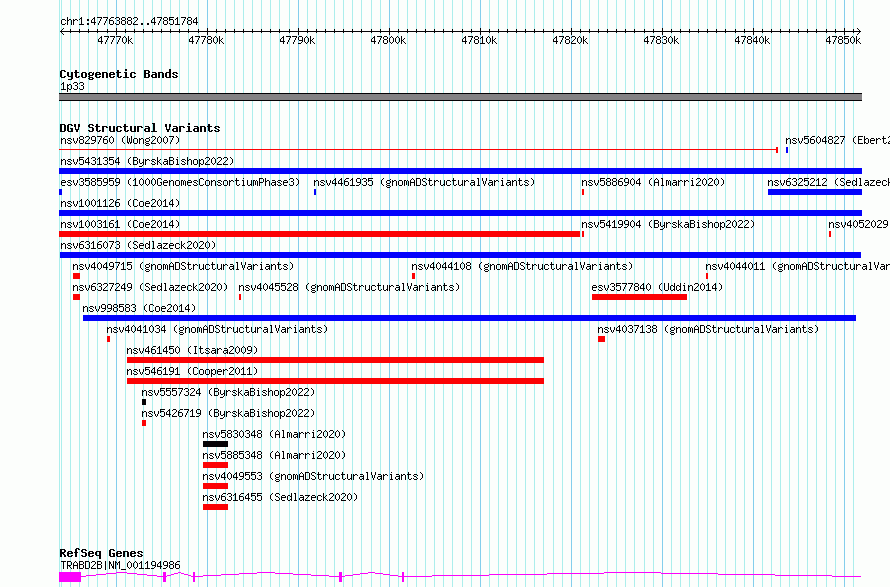Click the nsv1001126 (Coe2014) label
The image size is (890, 587).
point(120,203)
